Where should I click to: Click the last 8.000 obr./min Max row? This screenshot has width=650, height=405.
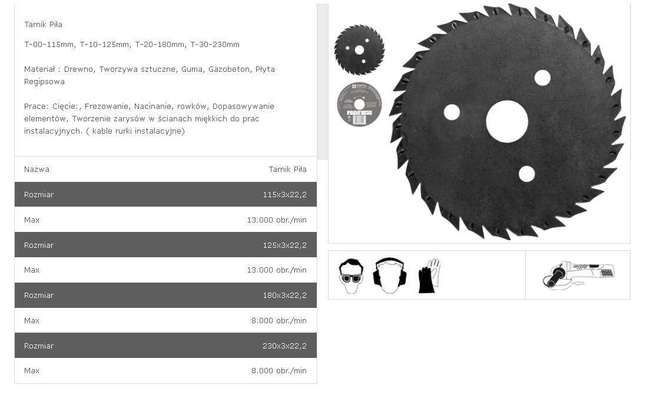165,371
